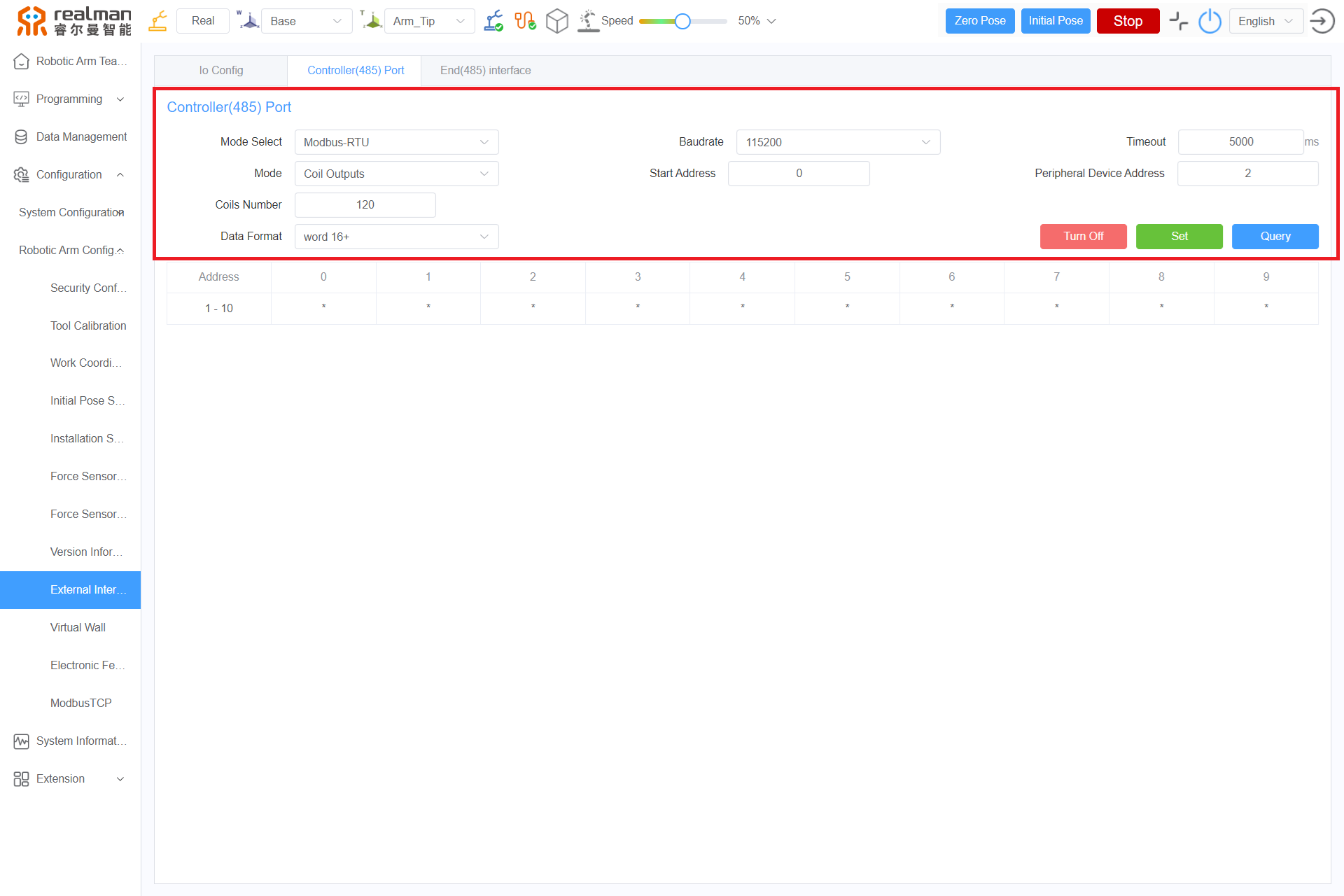
Task: Click the crossed lines icon beside Stop
Action: [1179, 21]
